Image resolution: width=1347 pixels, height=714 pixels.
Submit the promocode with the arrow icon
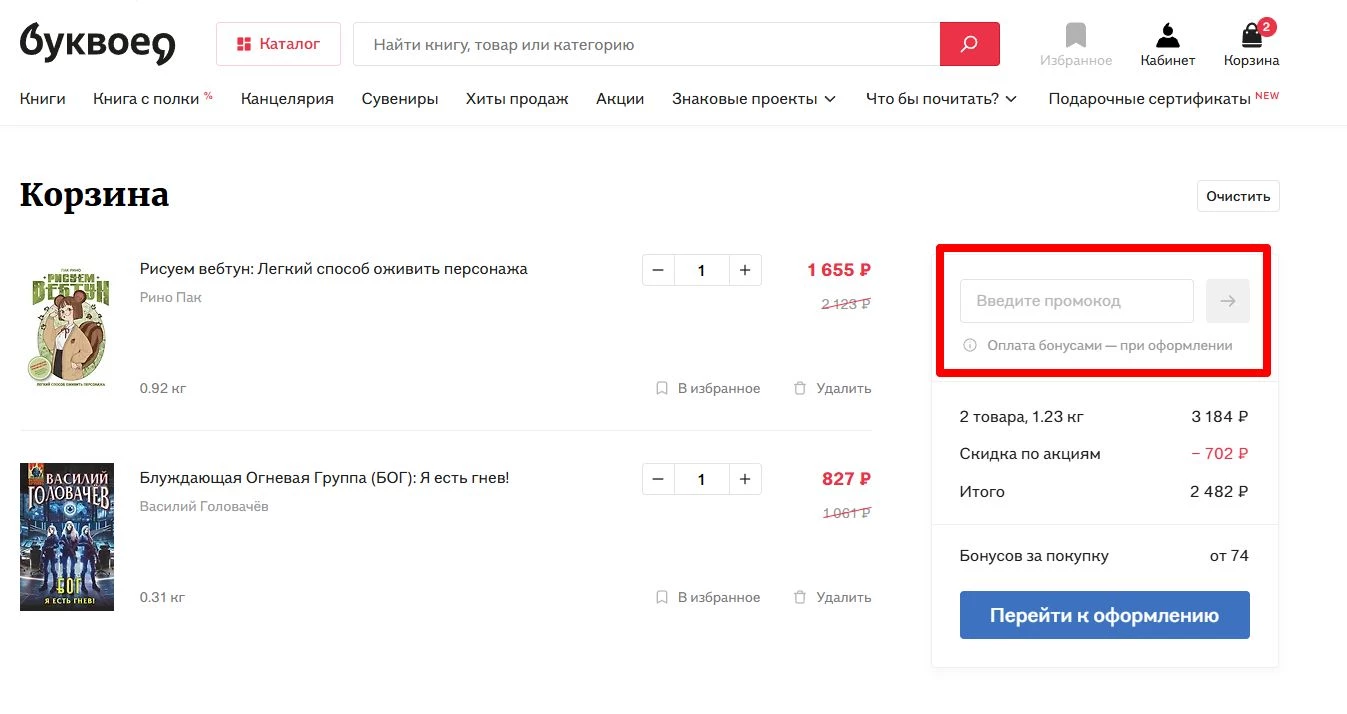1227,300
